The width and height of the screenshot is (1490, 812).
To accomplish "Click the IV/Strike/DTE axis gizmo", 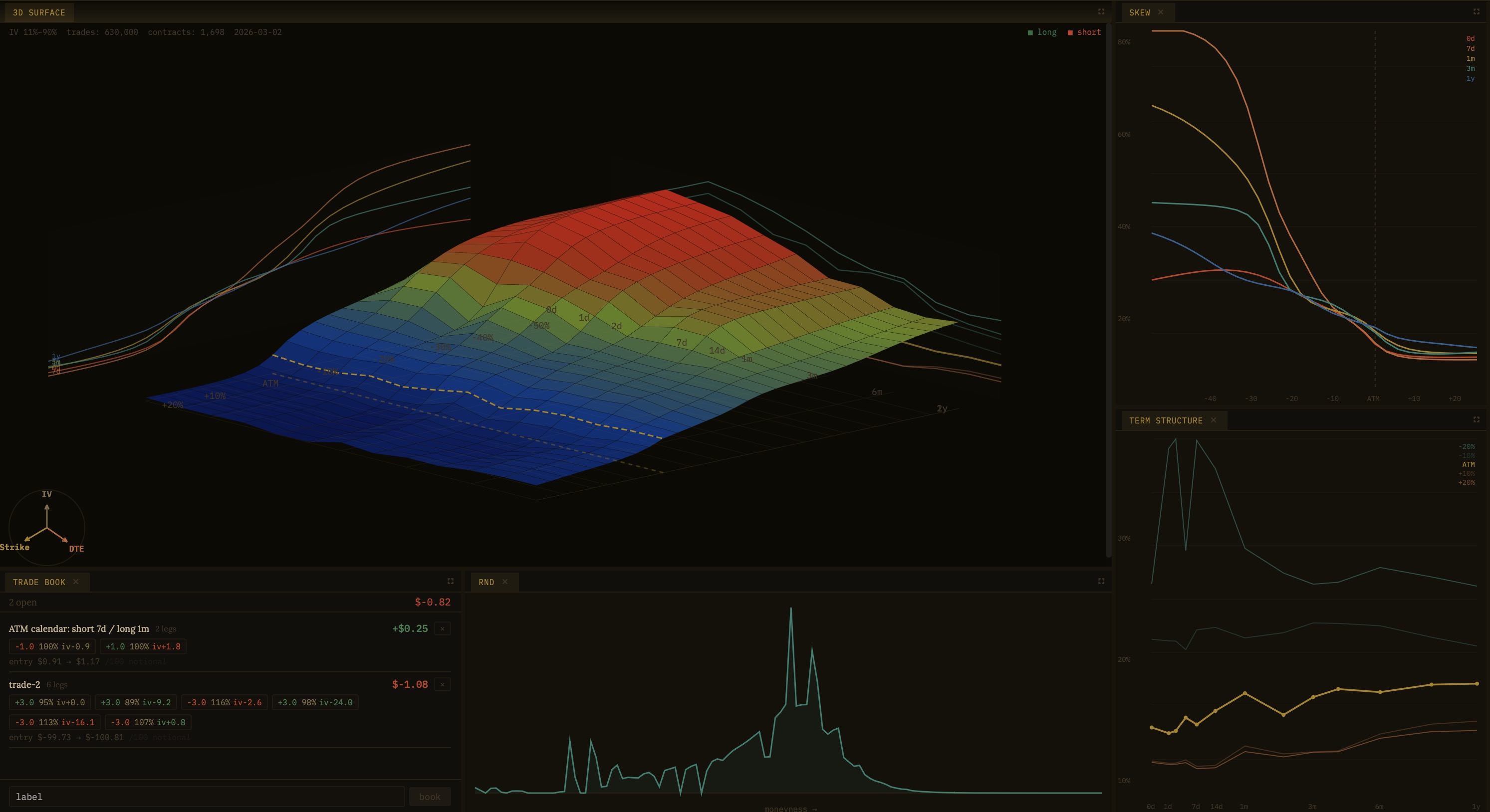I will (46, 527).
